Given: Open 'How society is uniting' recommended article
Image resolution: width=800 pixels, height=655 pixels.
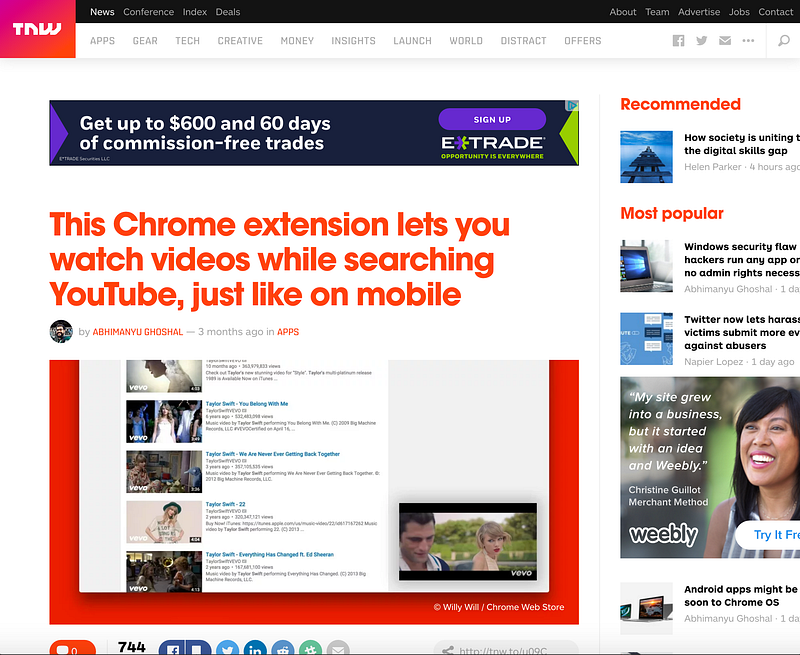Looking at the screenshot, I should tap(742, 144).
